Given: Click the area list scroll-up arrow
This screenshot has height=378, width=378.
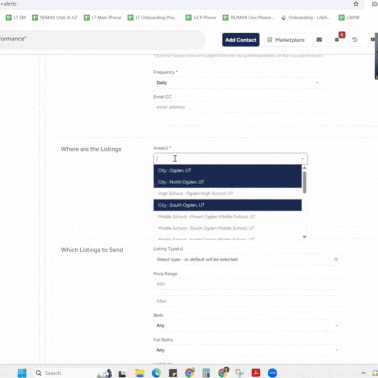Looking at the screenshot, I should [x=304, y=168].
